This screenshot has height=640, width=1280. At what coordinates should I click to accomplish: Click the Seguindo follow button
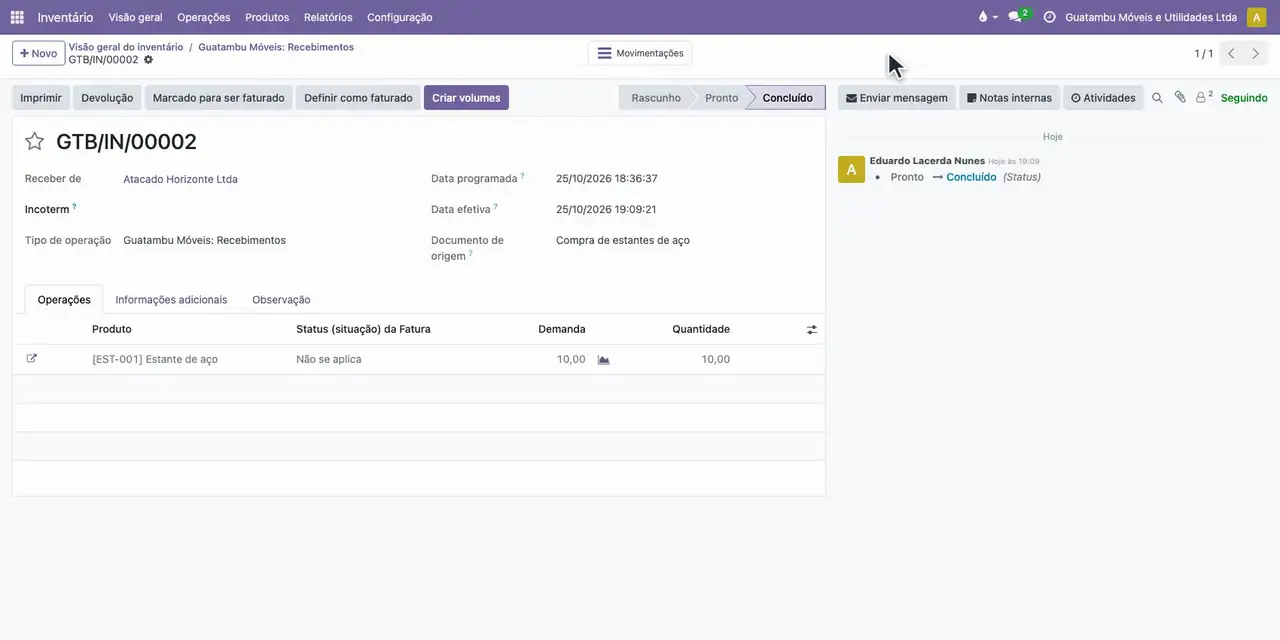click(1244, 98)
